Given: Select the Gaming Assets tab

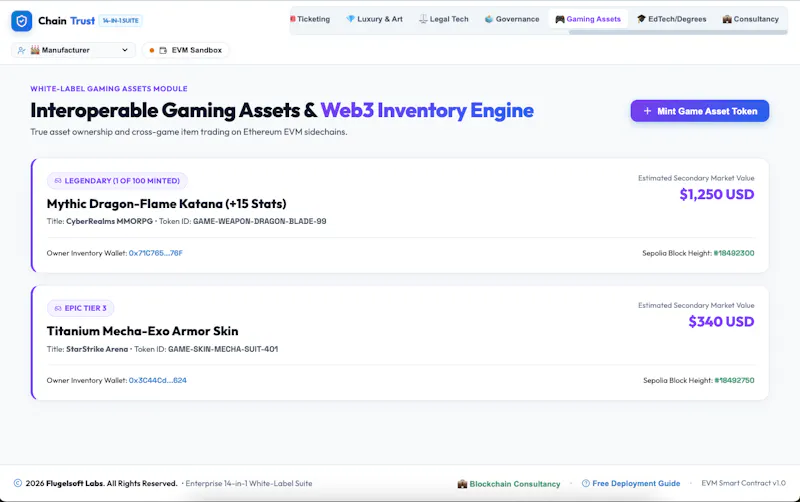Looking at the screenshot, I should tap(588, 19).
